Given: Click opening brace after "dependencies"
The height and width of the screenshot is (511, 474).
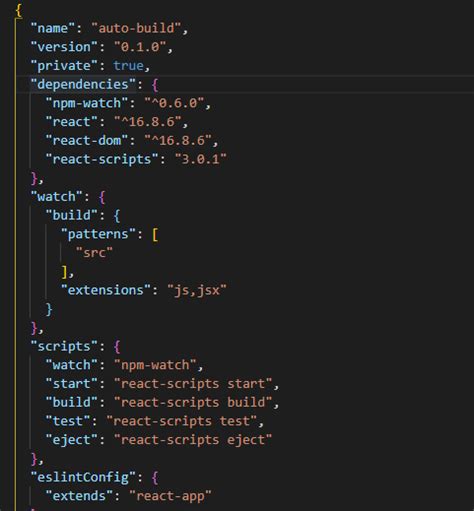Looking at the screenshot, I should click(155, 85).
